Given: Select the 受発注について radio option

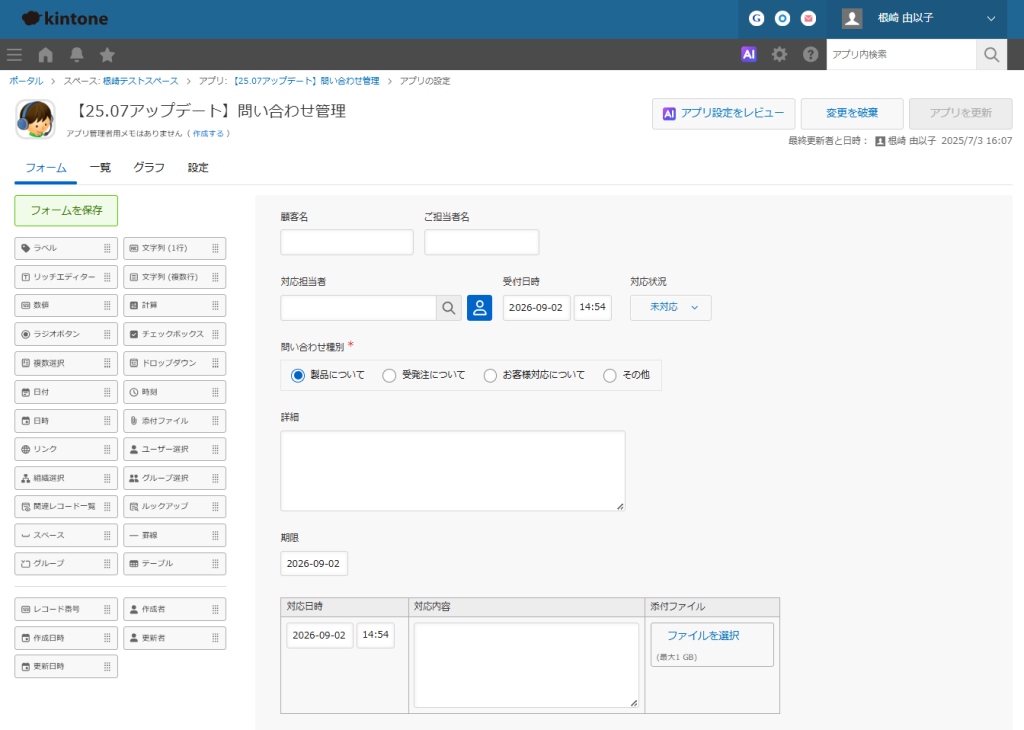Looking at the screenshot, I should pyautogui.click(x=389, y=375).
